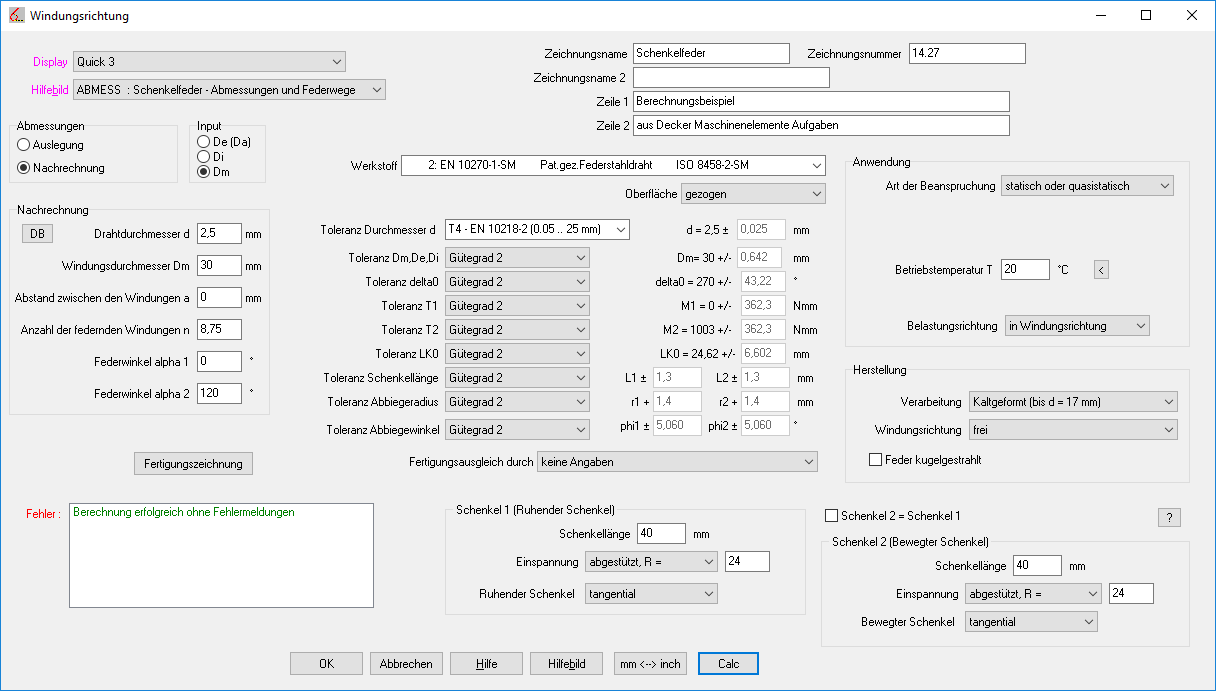
Task: Click the DB wire database button
Action: 37,233
